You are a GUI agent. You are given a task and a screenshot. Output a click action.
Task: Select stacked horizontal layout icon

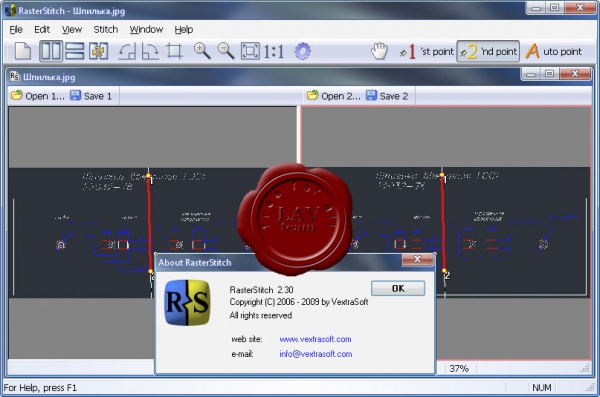pyautogui.click(x=75, y=51)
